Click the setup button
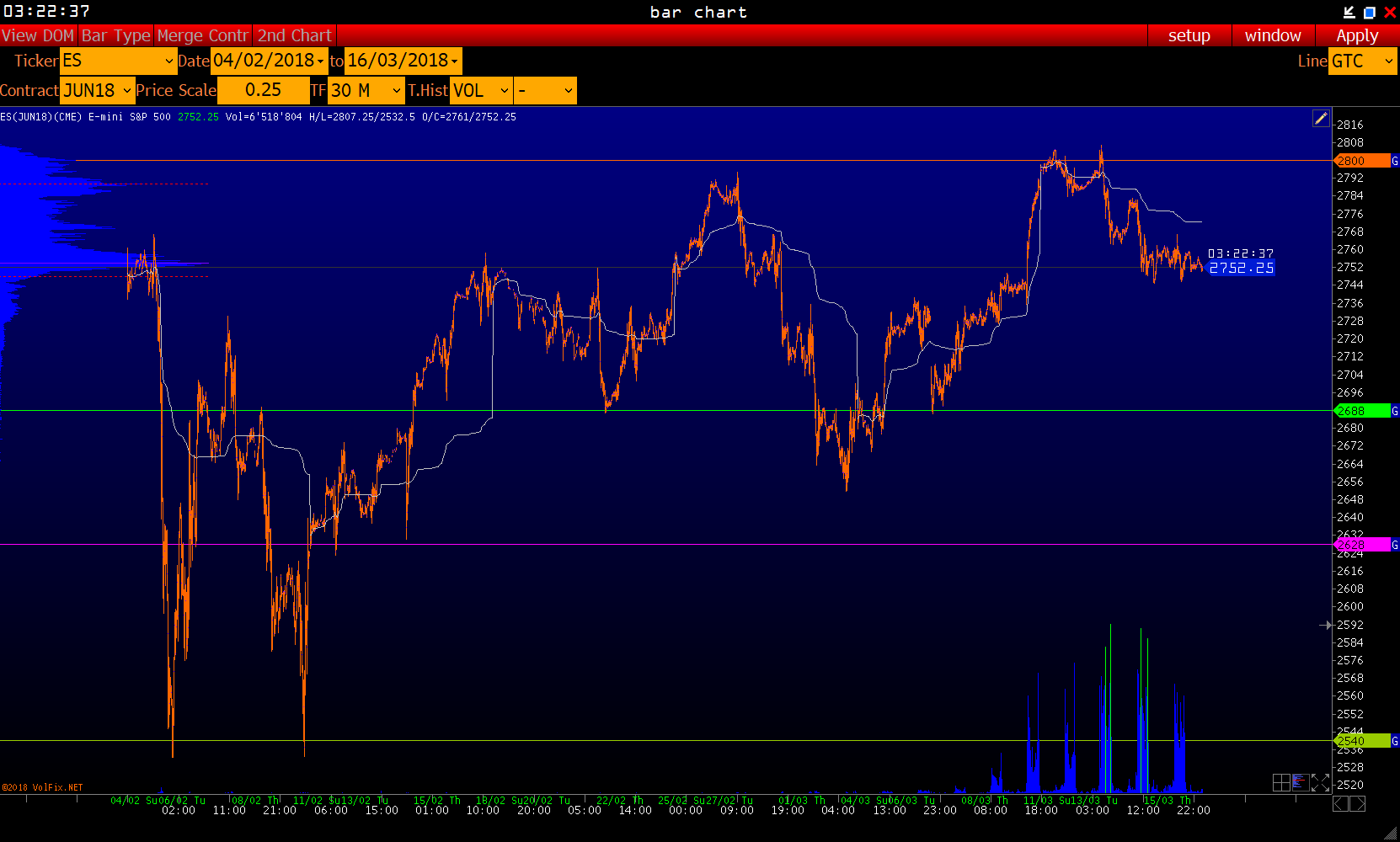1400x842 pixels. click(1189, 35)
